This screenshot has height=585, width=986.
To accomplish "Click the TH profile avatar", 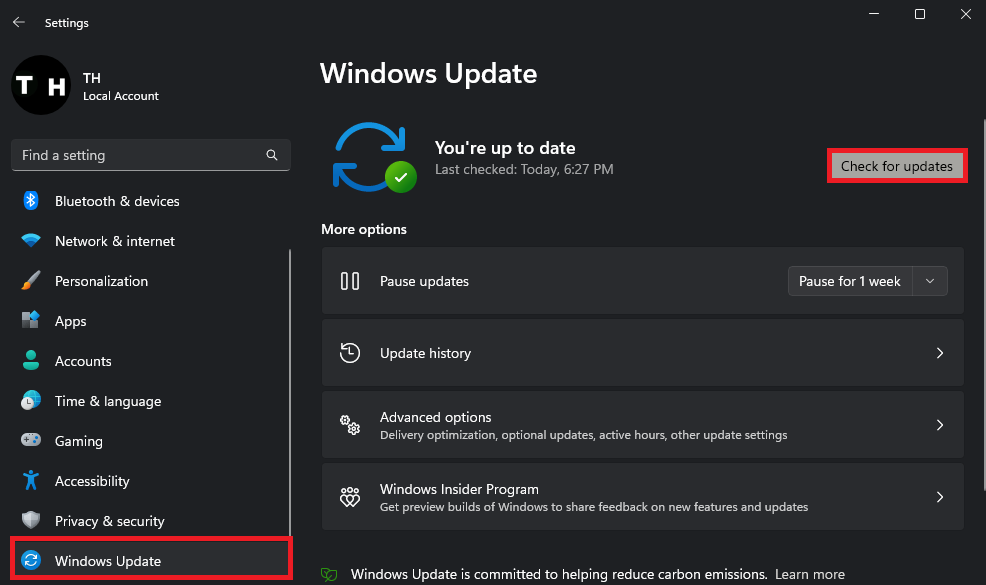I will tap(41, 85).
